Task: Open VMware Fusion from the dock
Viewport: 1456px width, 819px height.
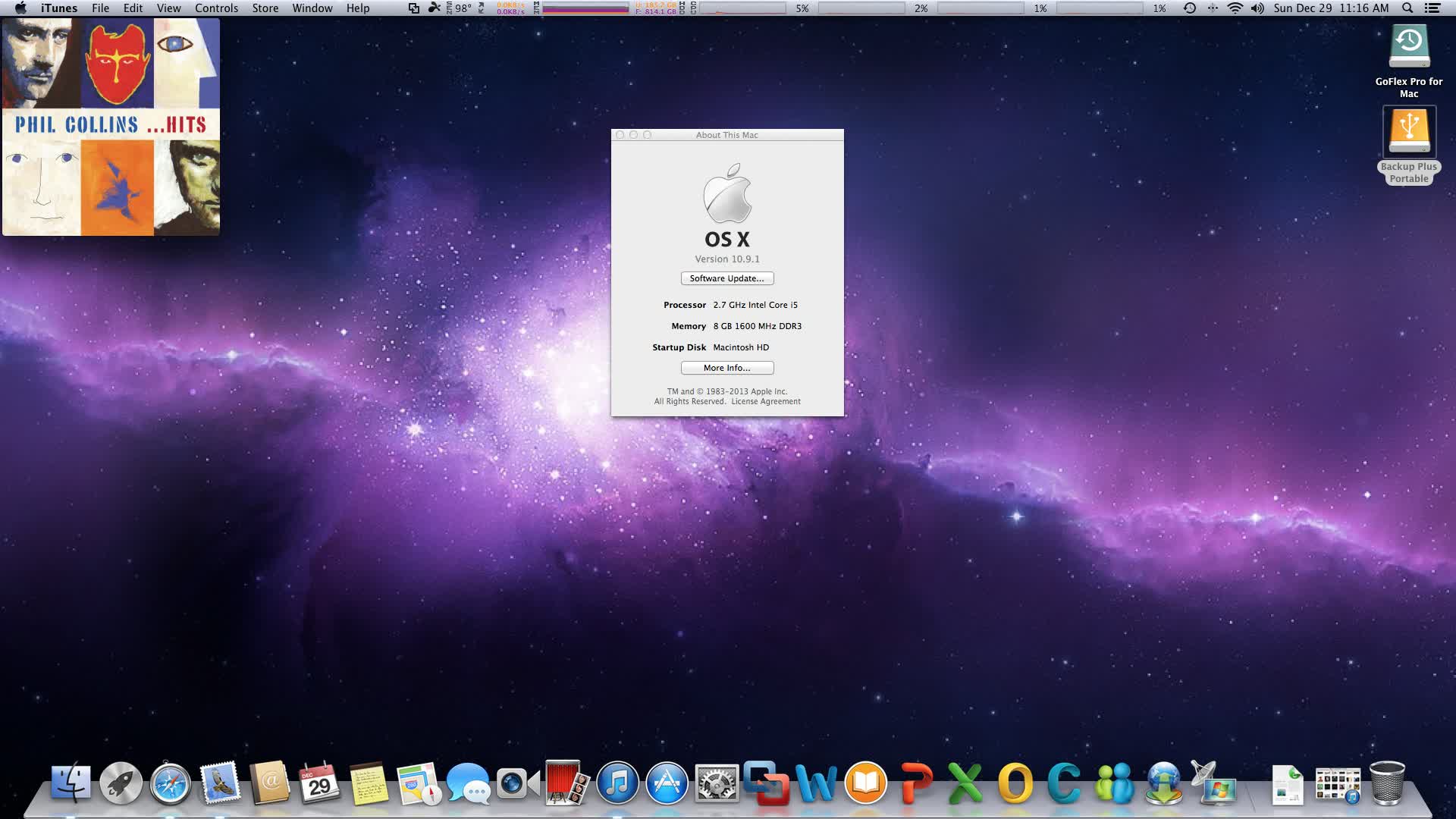Action: pos(765,783)
